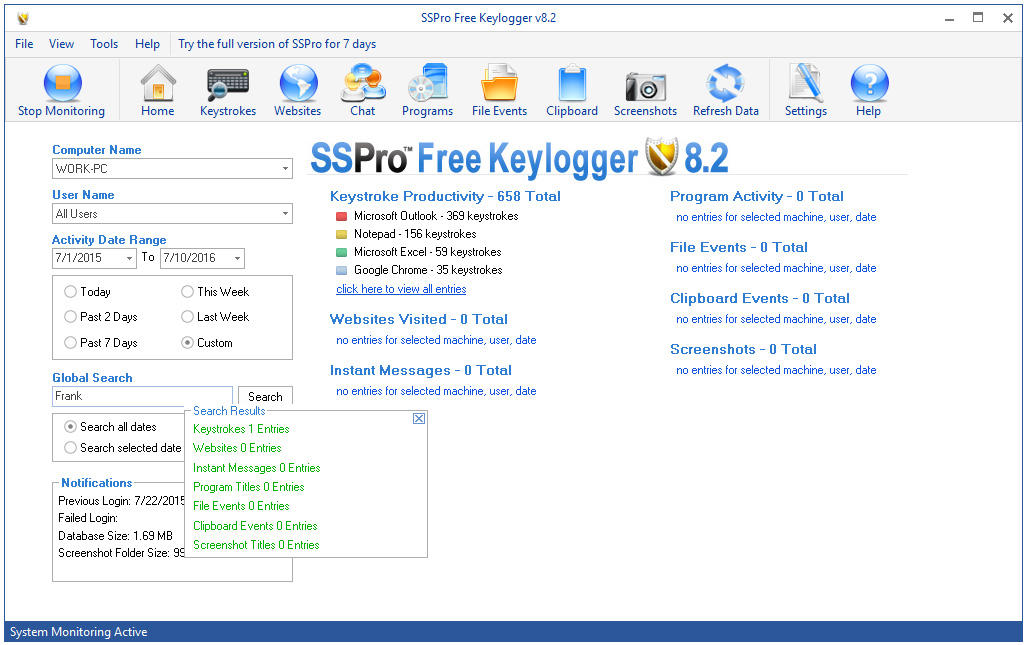Expand the Computer Name dropdown

click(285, 168)
